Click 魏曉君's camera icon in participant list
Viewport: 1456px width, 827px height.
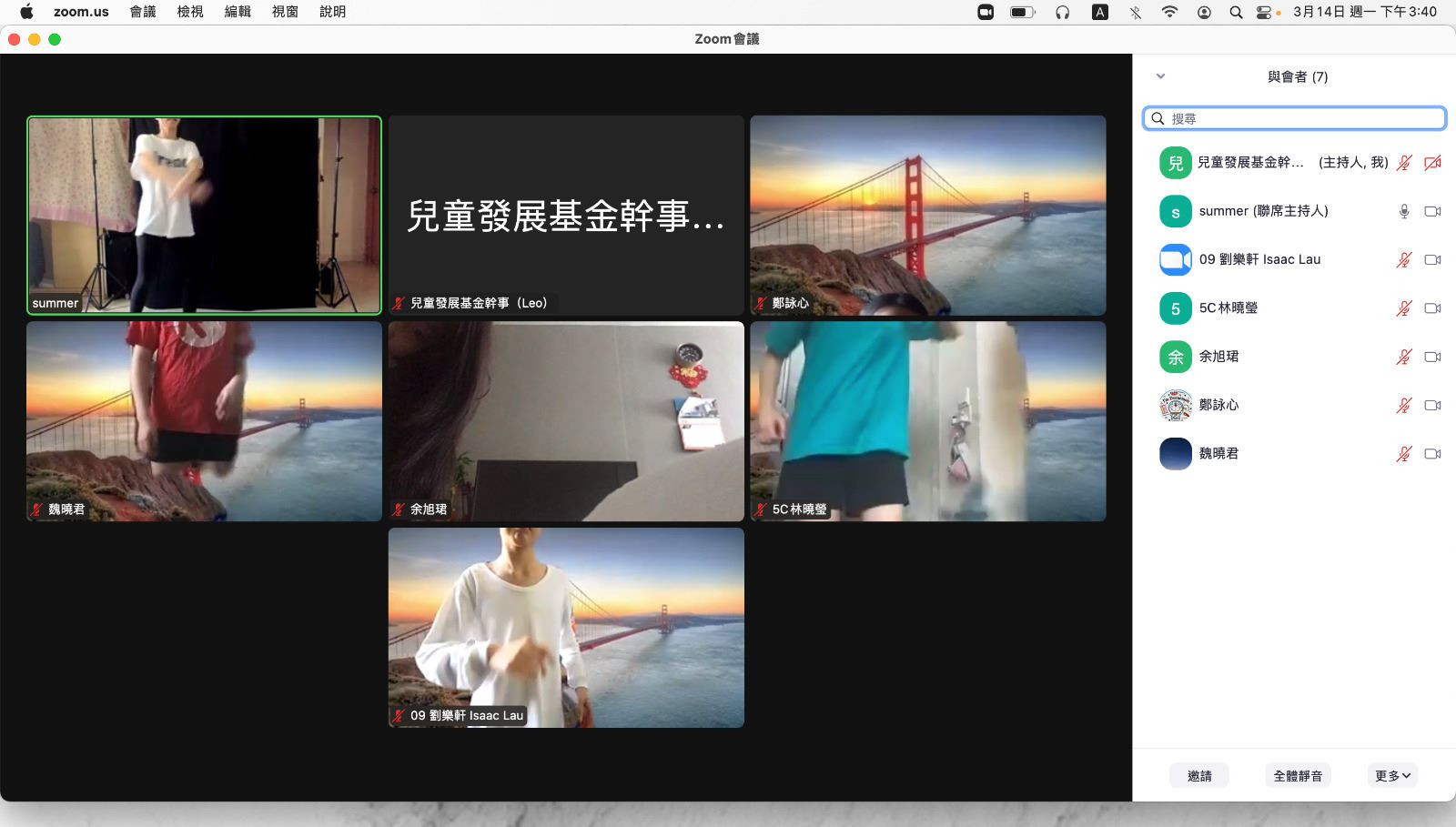point(1432,453)
